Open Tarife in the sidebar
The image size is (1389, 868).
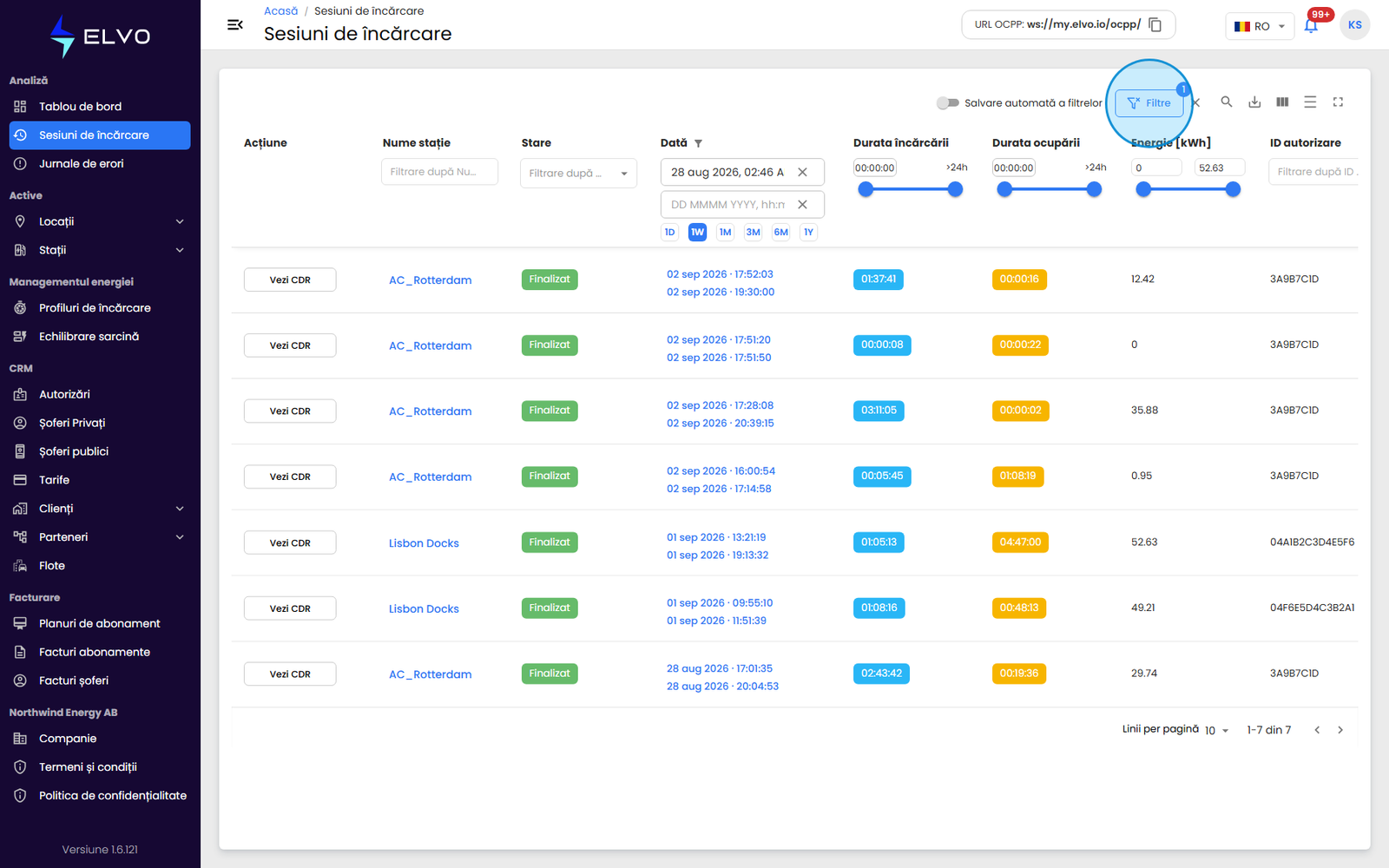(100, 480)
